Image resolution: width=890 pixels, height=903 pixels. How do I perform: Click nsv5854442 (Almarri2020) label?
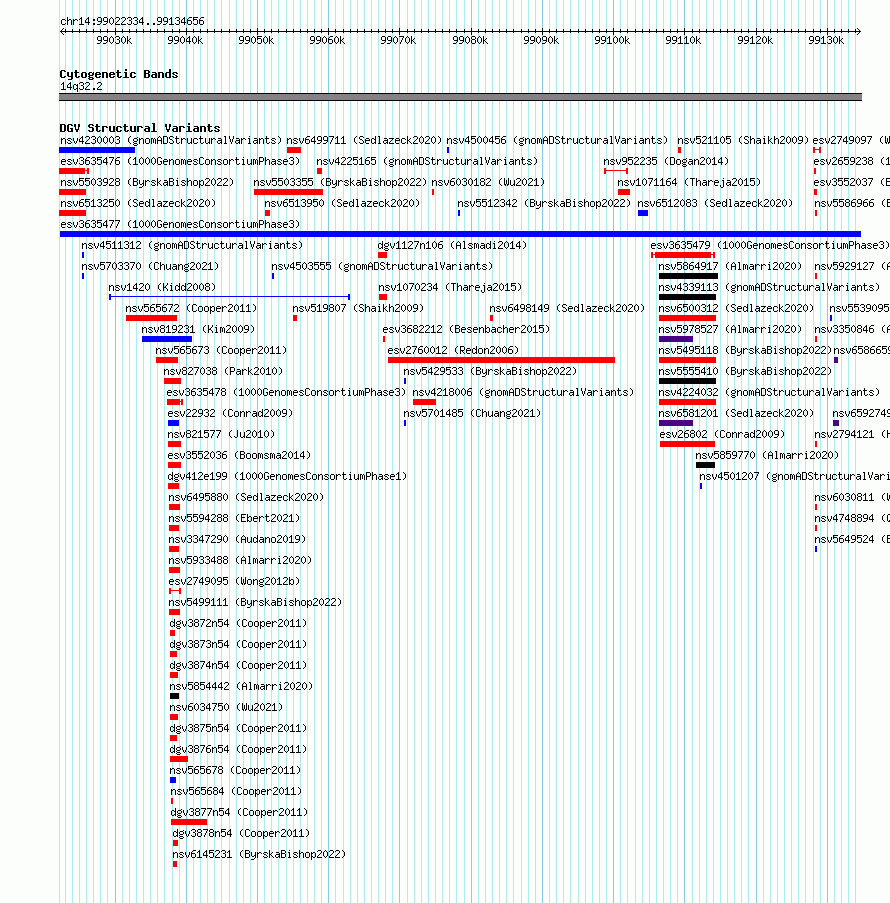(x=241, y=686)
